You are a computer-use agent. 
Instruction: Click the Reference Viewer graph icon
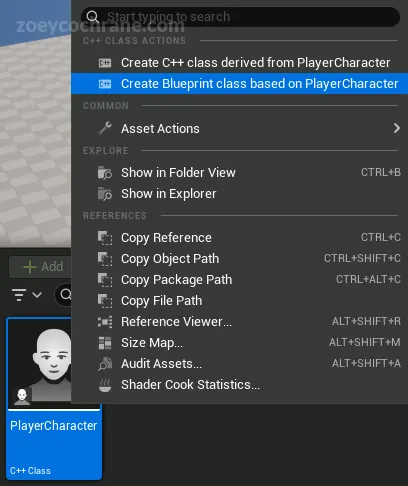click(x=105, y=322)
